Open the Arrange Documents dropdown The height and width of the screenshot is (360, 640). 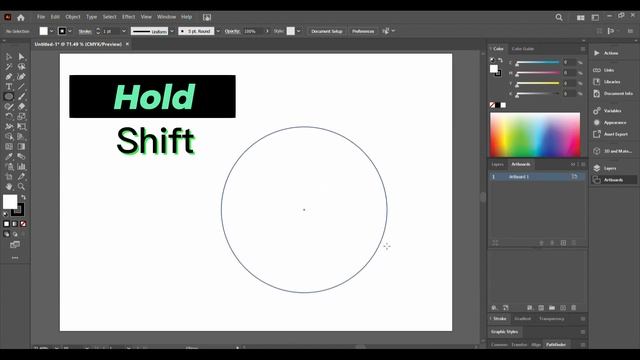(x=580, y=18)
